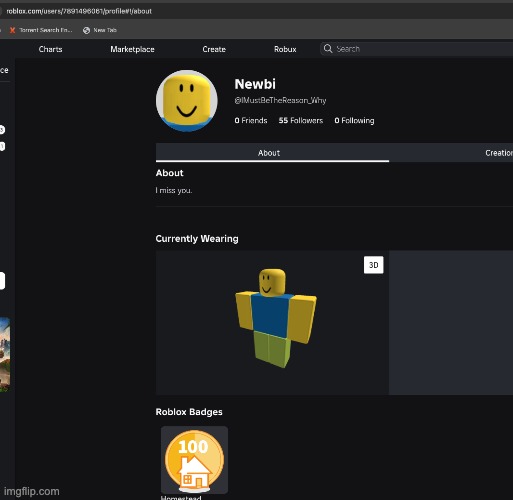Click the Torrent Search bookmark's red X favicon
This screenshot has height=500, width=513.
pos(13,30)
